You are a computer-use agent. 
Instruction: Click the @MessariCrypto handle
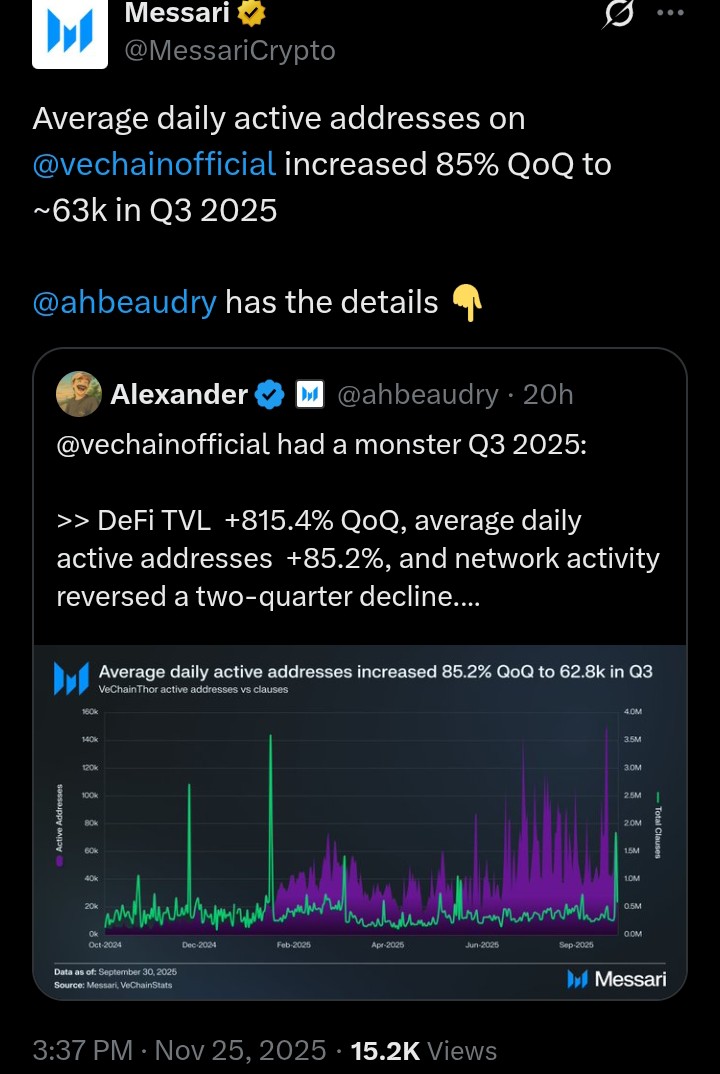[229, 50]
